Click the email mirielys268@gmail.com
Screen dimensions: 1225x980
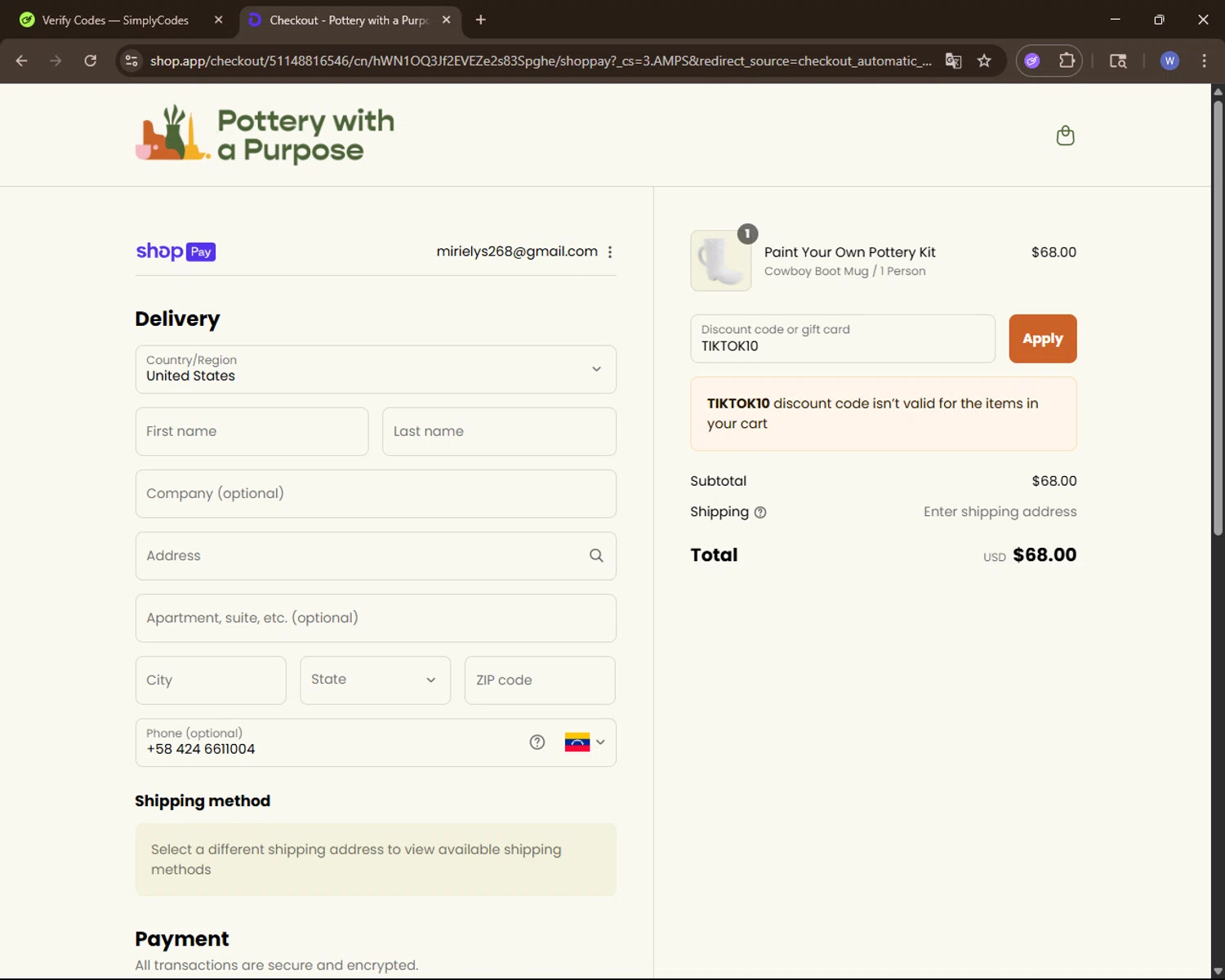point(517,252)
